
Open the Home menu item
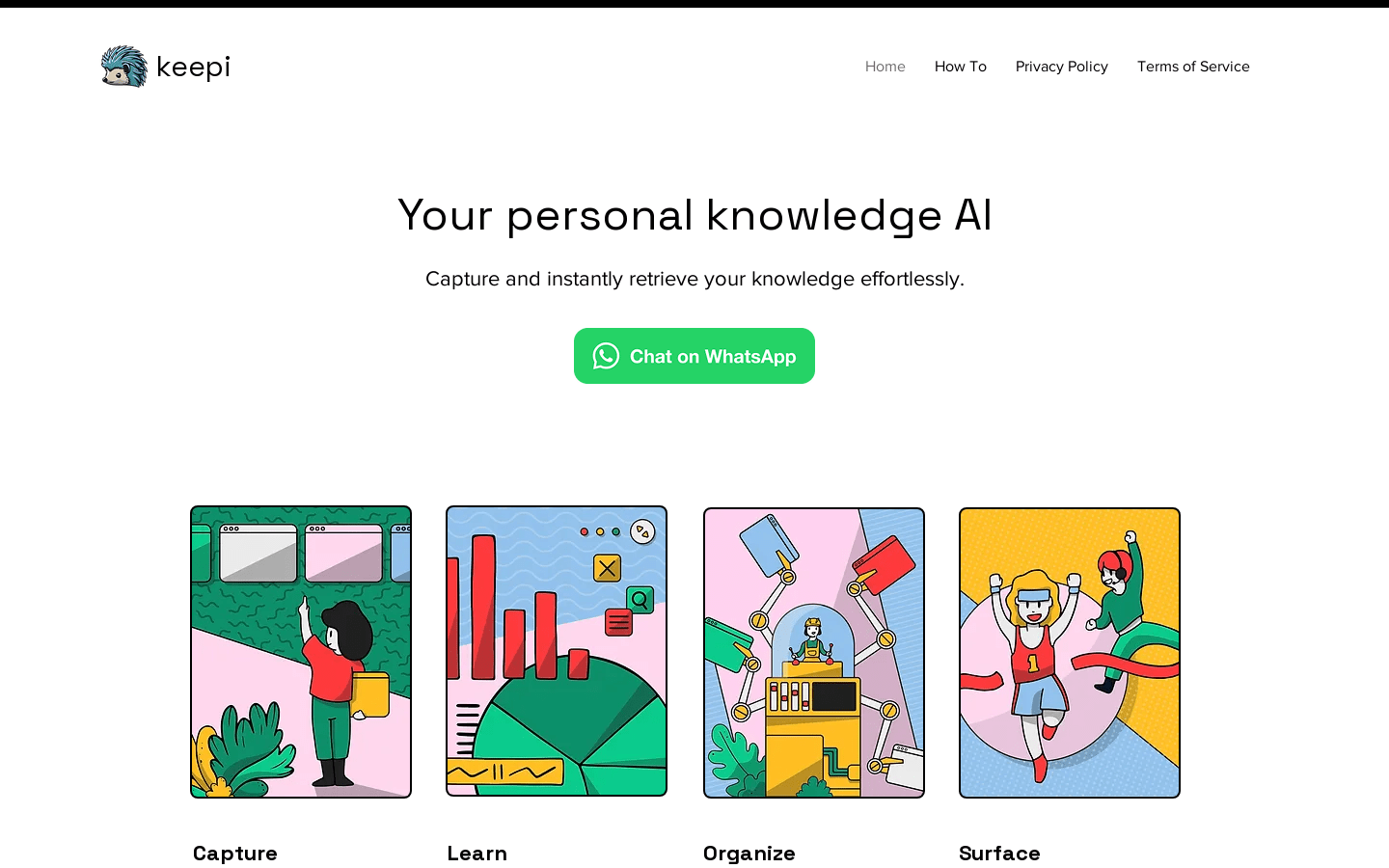tap(885, 67)
